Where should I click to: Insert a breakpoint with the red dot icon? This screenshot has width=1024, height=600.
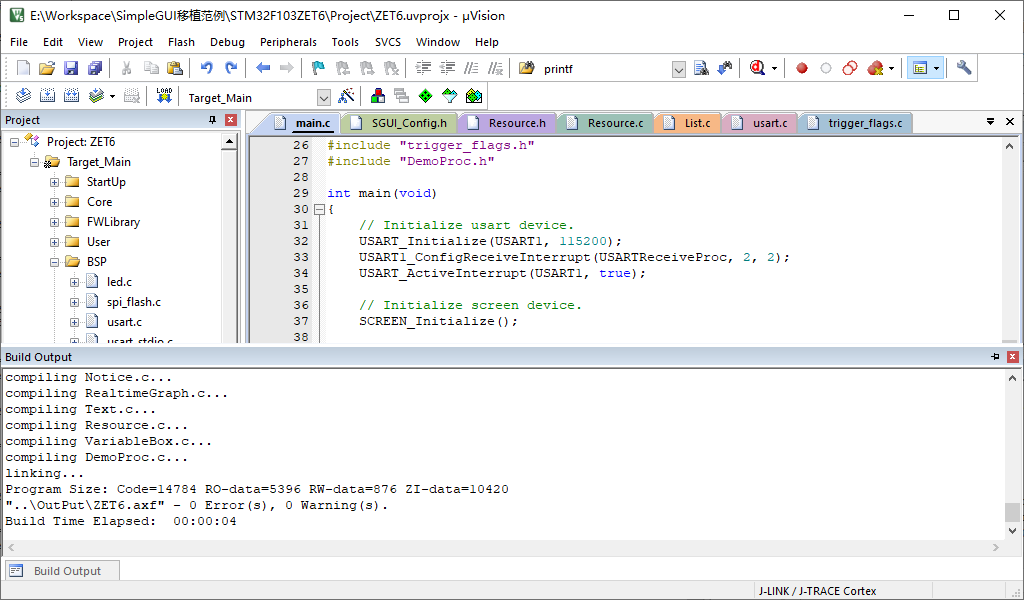point(802,68)
